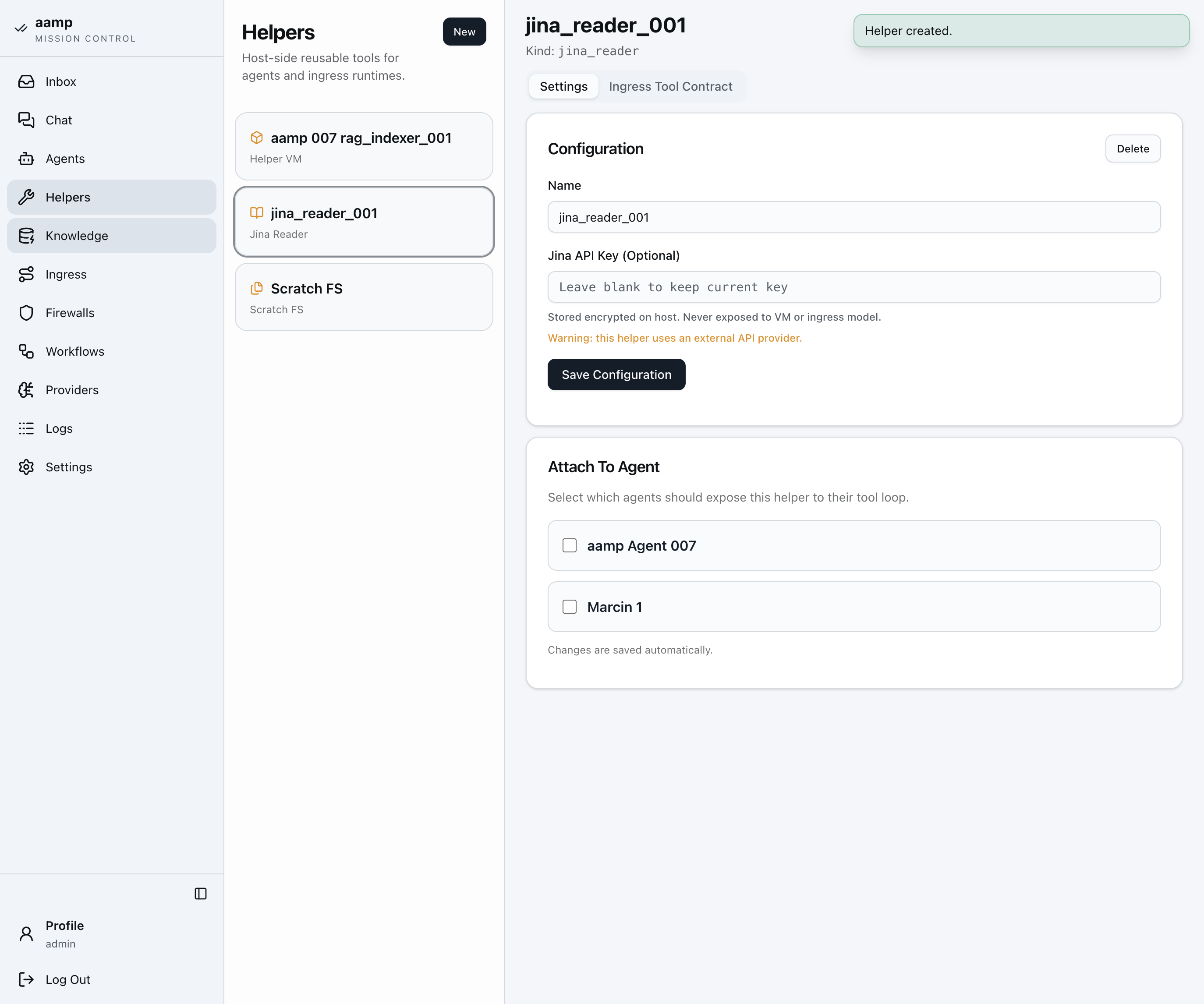Navigate to Providers
Viewport: 1204px width, 1004px height.
[112, 390]
